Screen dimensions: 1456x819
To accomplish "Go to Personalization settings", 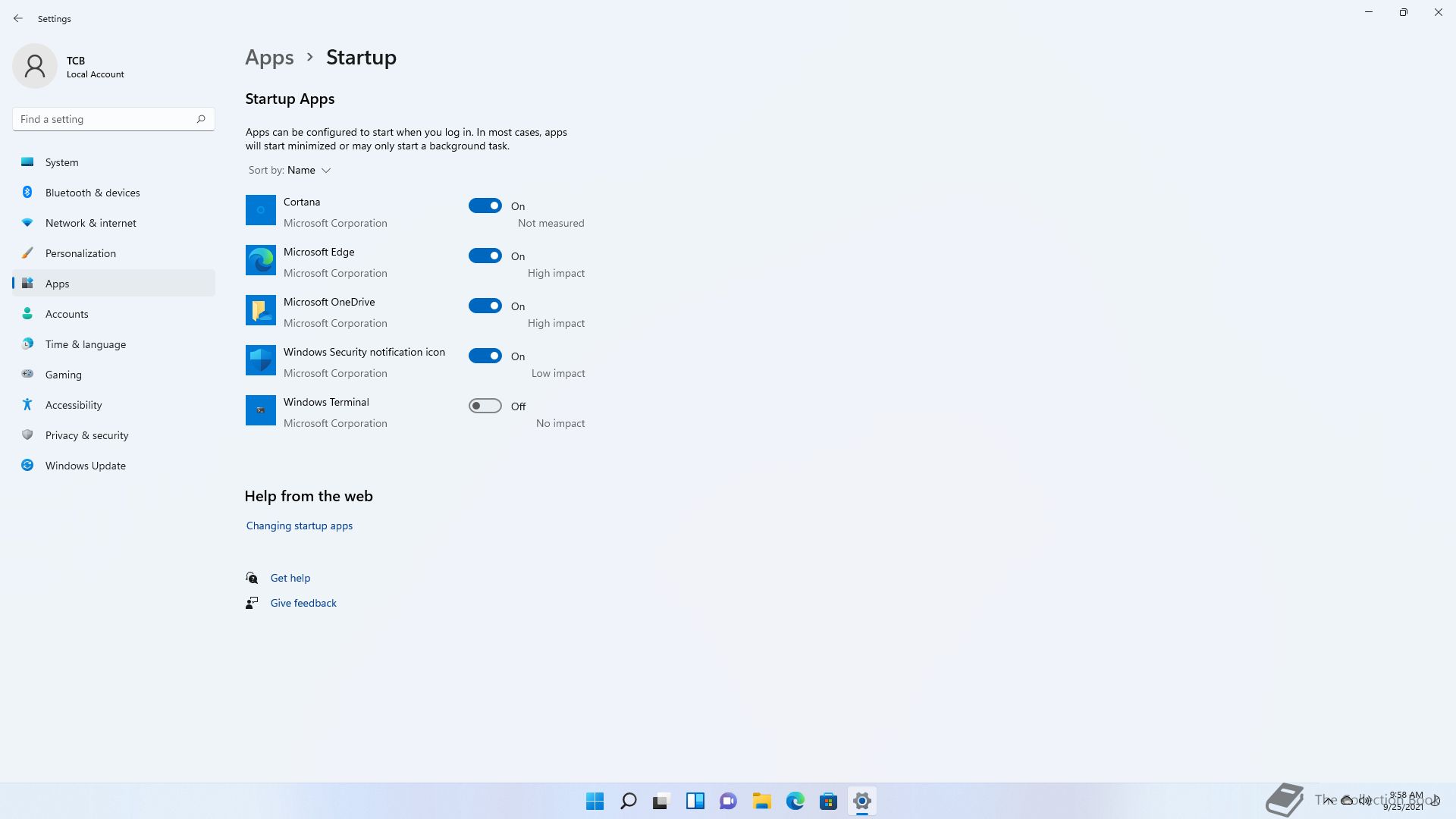I will point(114,253).
